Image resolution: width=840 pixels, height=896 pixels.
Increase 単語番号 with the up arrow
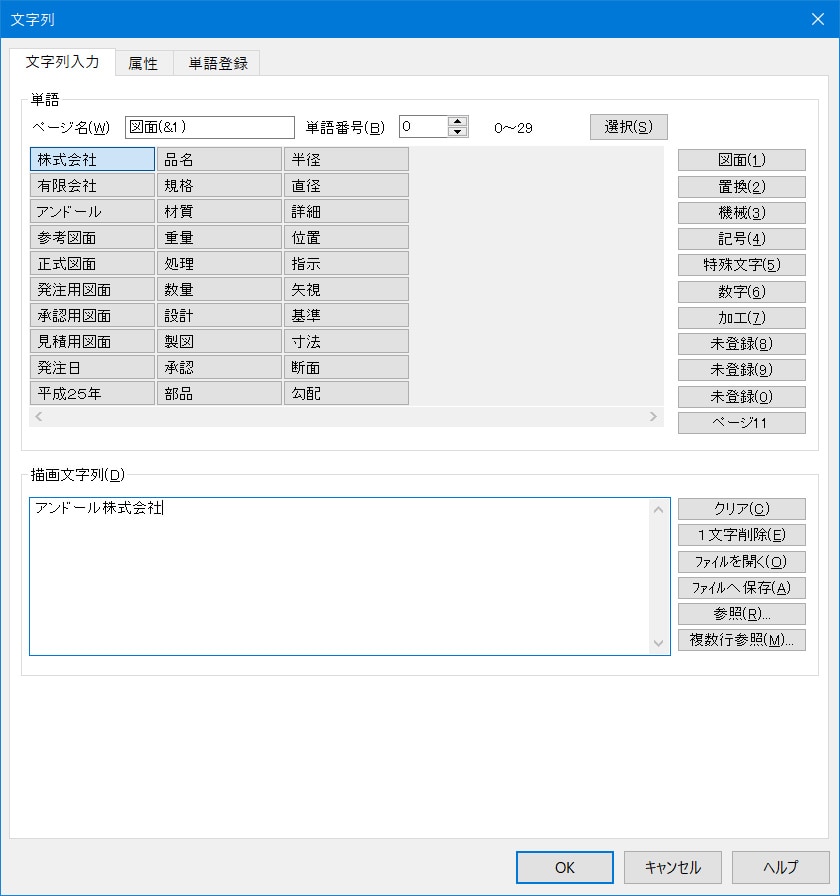[x=458, y=122]
